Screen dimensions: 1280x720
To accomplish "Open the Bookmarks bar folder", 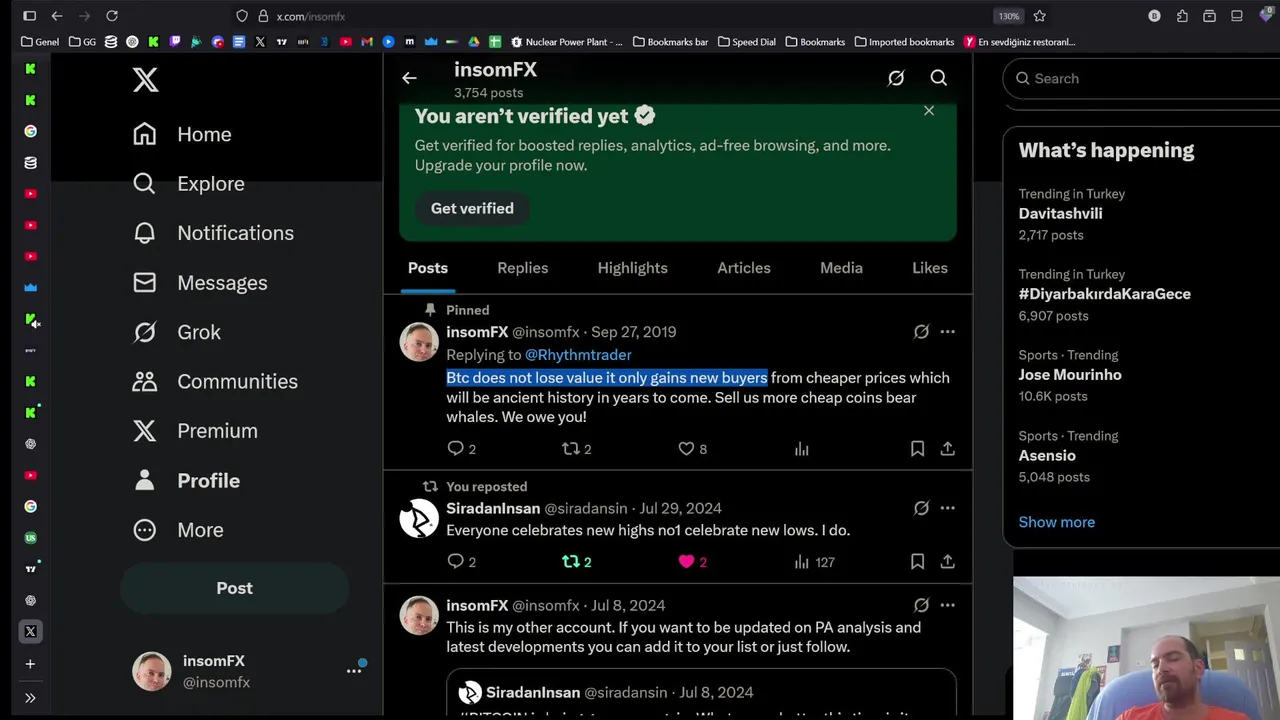I will click(670, 42).
